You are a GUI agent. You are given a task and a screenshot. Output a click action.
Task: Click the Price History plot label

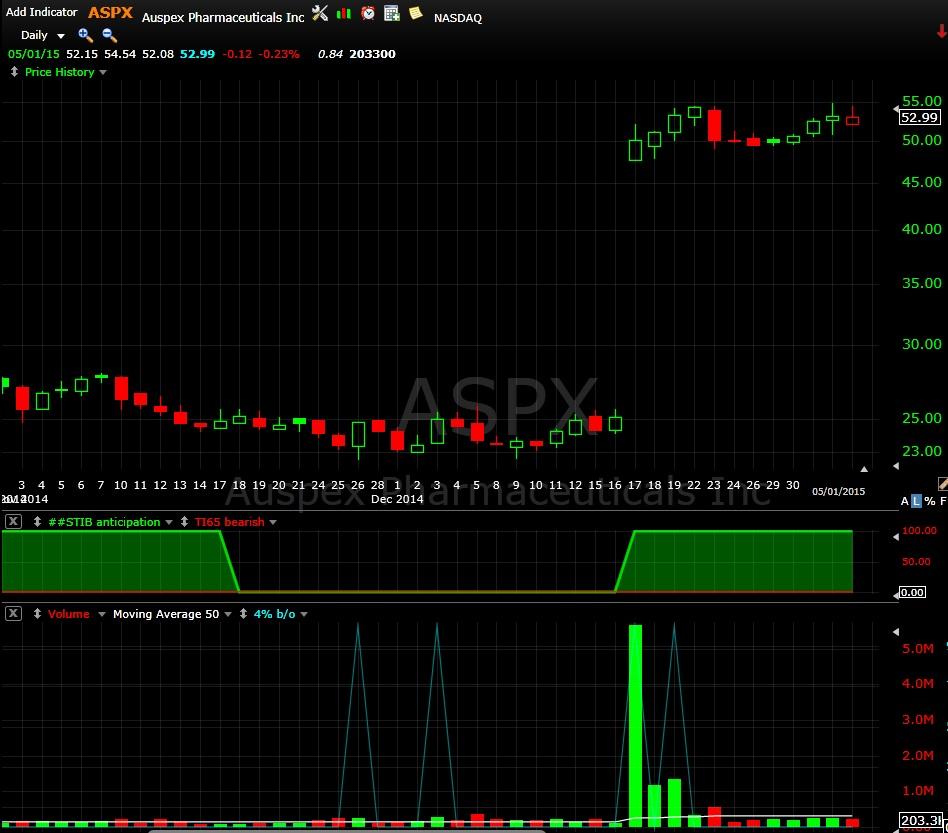pyautogui.click(x=60, y=72)
